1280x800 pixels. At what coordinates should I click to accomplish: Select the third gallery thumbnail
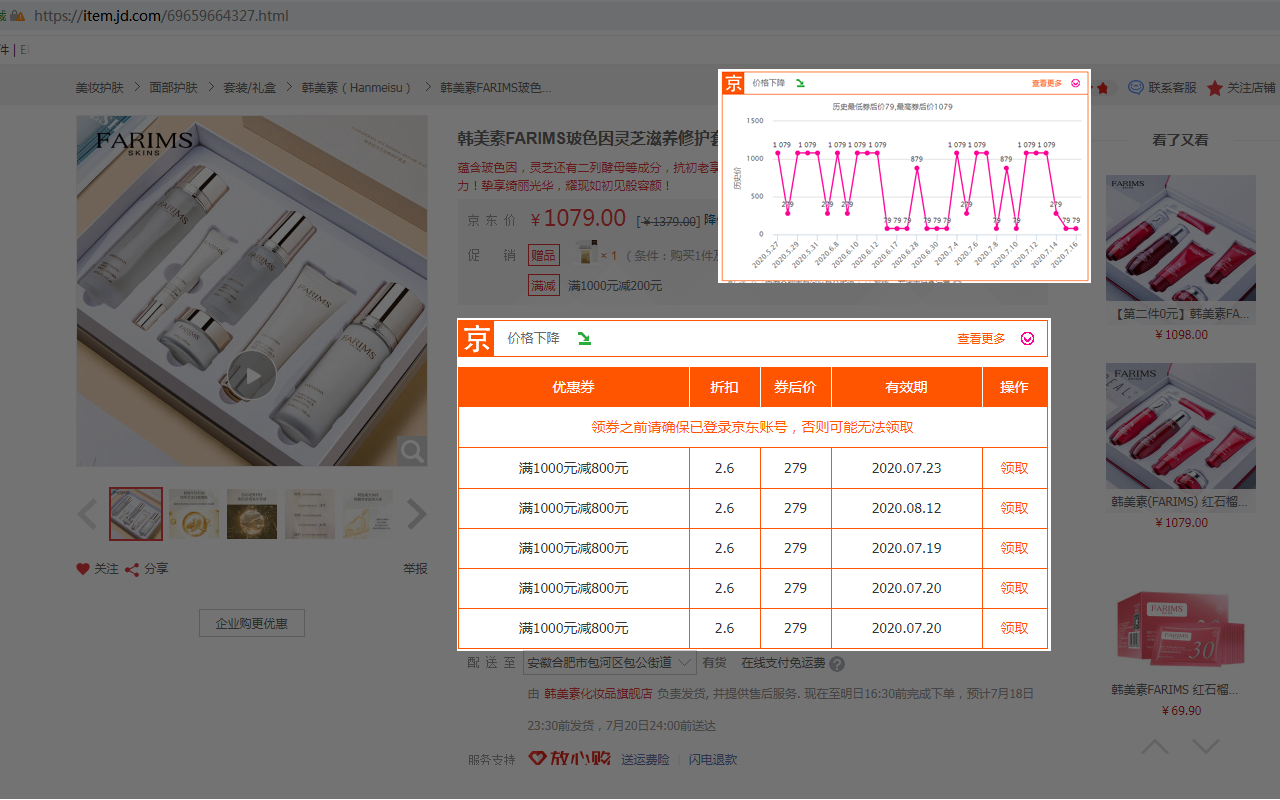(252, 514)
